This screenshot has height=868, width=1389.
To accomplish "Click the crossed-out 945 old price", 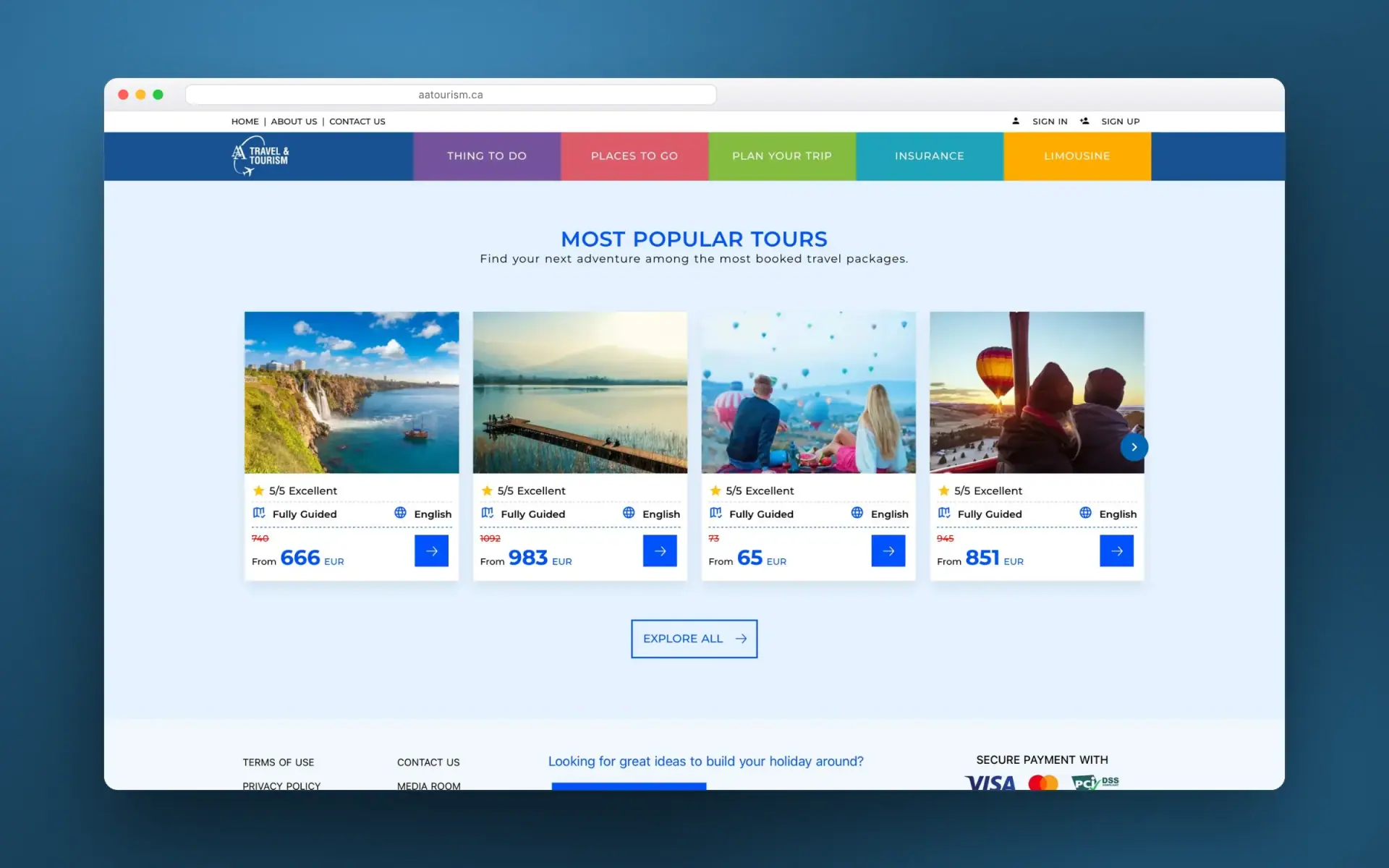I will (x=945, y=538).
